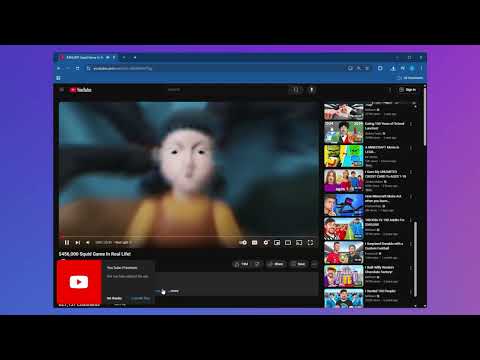Open the apps grid in bookmarks bar
The width and height of the screenshot is (480, 360).
(58, 78)
